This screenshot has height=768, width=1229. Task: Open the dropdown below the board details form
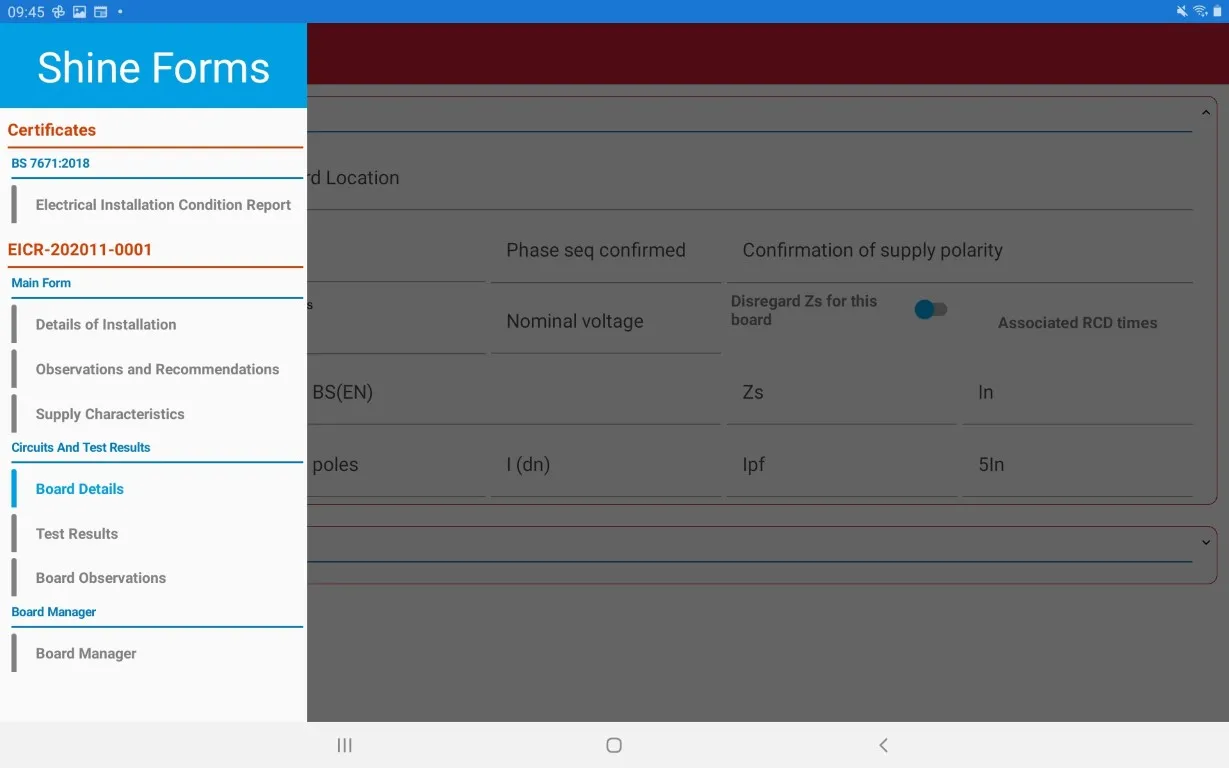[x=1204, y=542]
